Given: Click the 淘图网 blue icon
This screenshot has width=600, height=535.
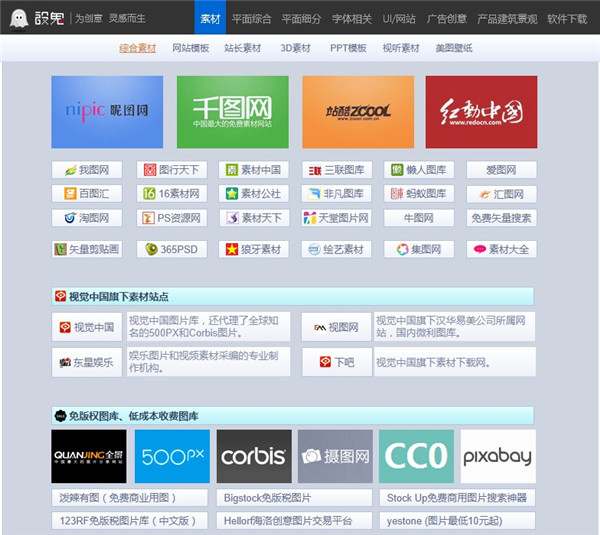Looking at the screenshot, I should point(70,218).
